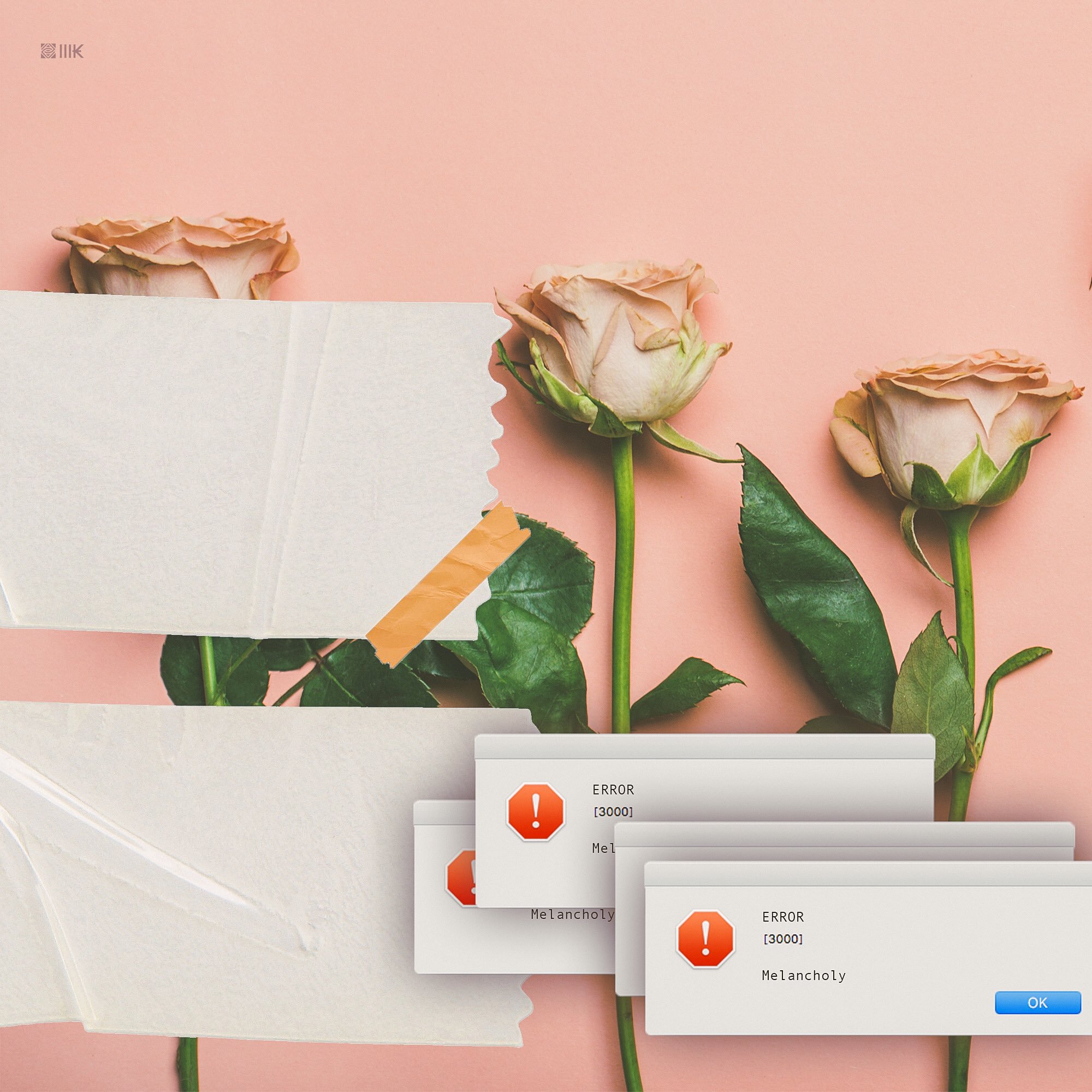Viewport: 1092px width, 1092px height.
Task: Click the red stop-sign icon in the upper rear error dialog
Action: click(536, 812)
